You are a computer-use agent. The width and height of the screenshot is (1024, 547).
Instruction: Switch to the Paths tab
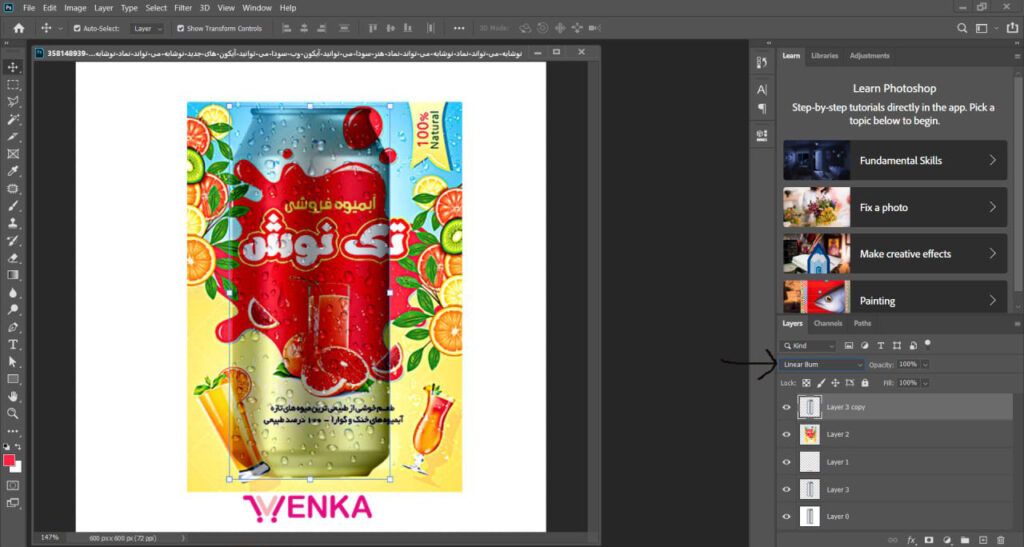(862, 323)
